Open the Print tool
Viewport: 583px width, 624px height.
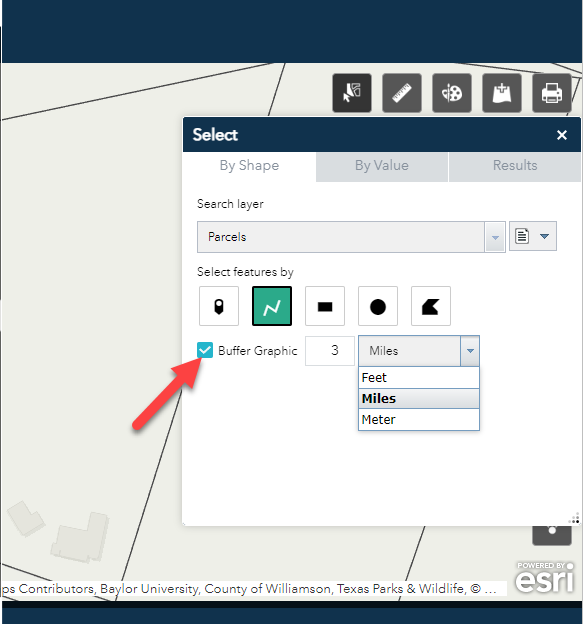(x=552, y=93)
